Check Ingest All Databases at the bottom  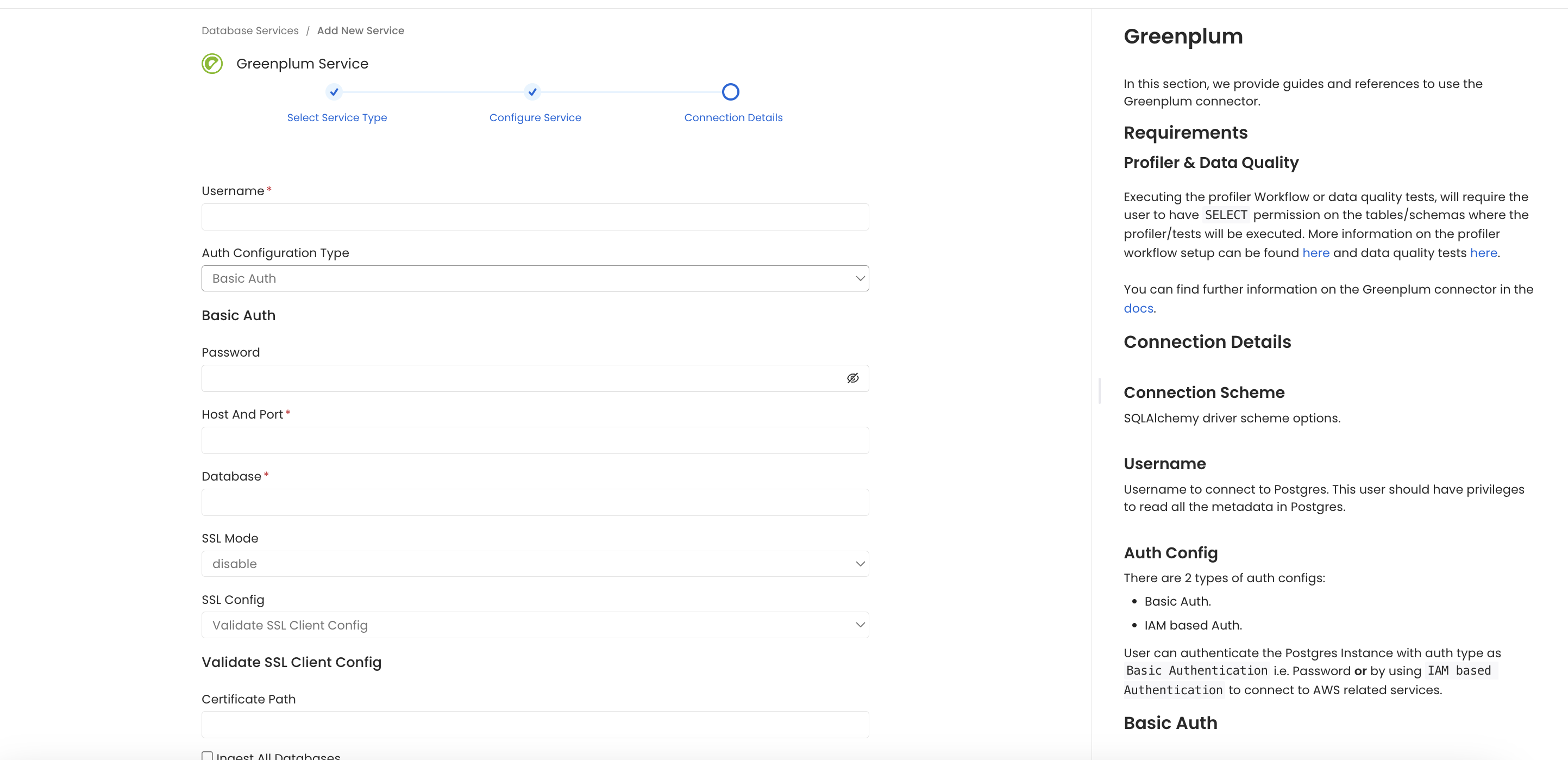point(208,756)
